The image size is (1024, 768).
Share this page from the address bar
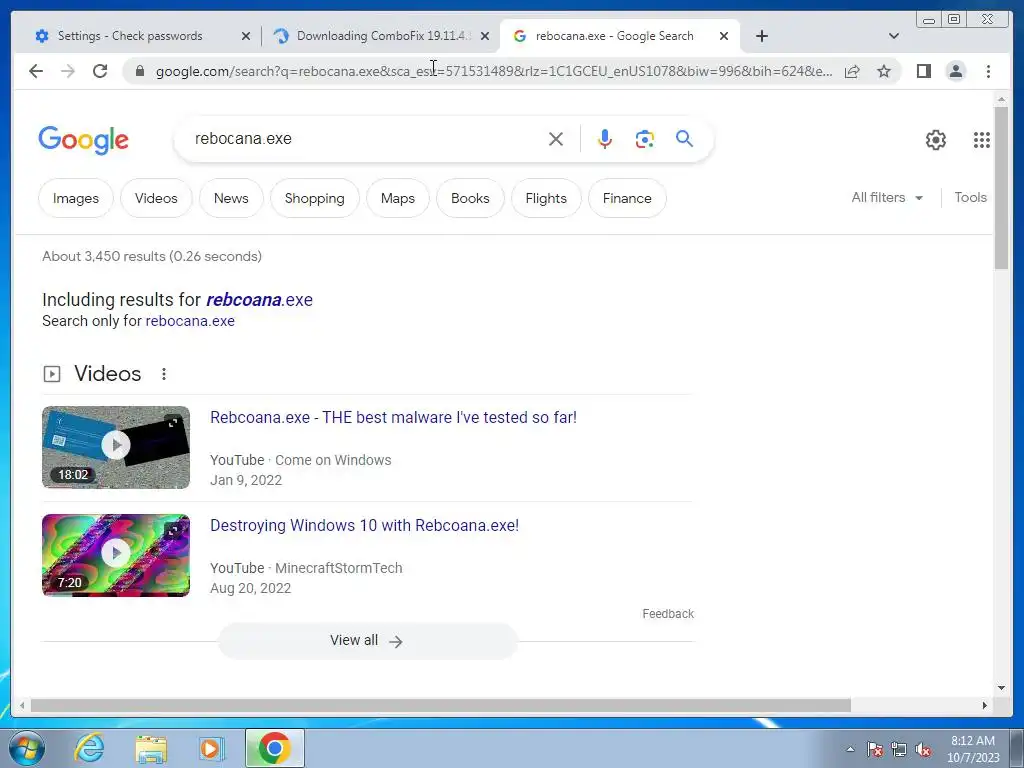852,71
